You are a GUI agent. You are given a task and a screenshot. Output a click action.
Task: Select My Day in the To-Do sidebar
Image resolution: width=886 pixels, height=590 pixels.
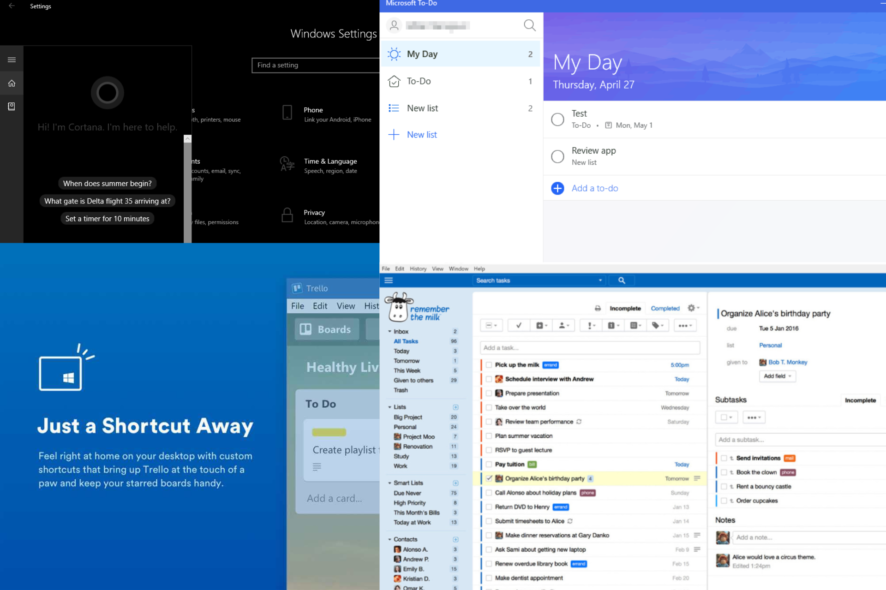click(461, 54)
